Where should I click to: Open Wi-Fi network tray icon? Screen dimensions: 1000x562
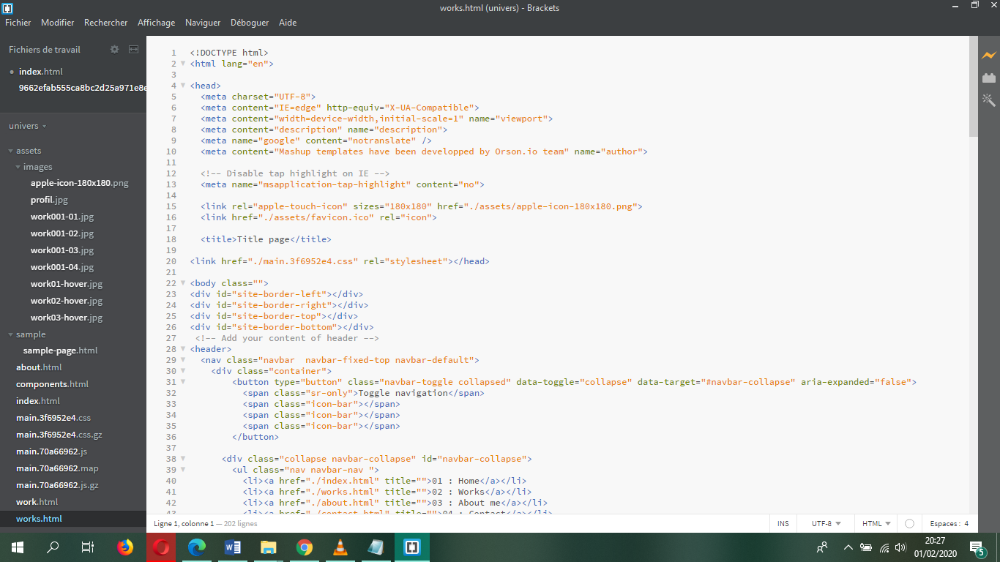click(884, 547)
